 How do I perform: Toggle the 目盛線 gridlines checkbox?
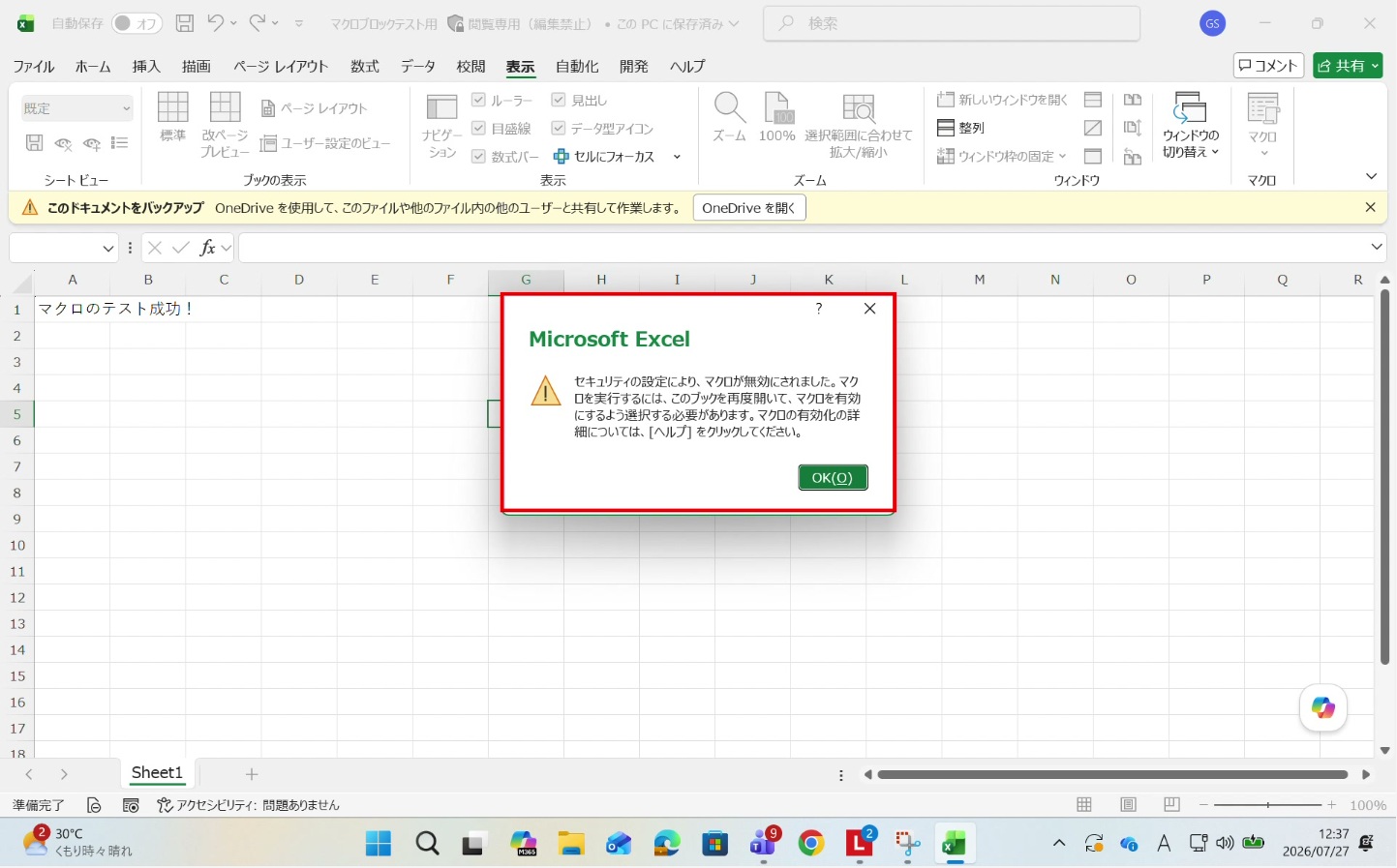pos(478,128)
